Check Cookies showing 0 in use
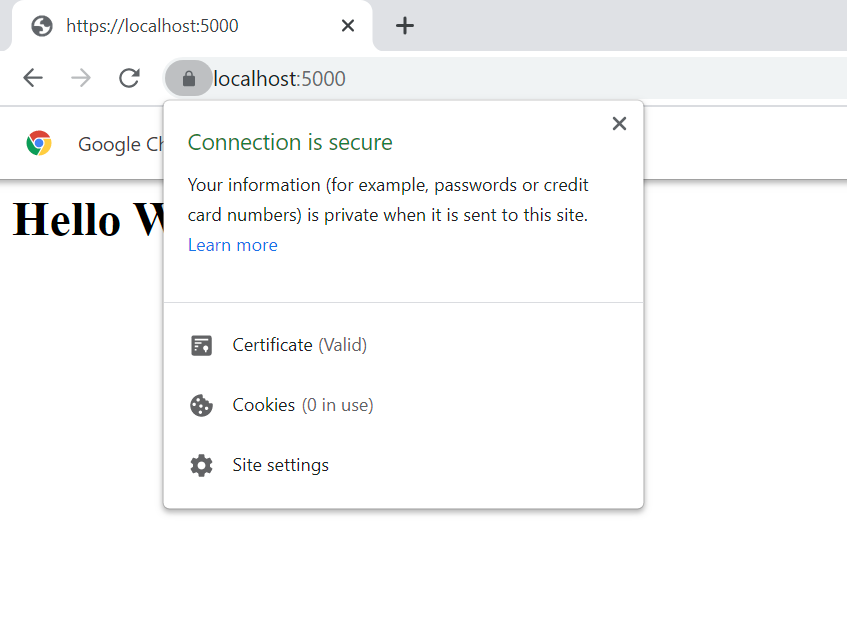The height and width of the screenshot is (625, 847). tap(263, 405)
